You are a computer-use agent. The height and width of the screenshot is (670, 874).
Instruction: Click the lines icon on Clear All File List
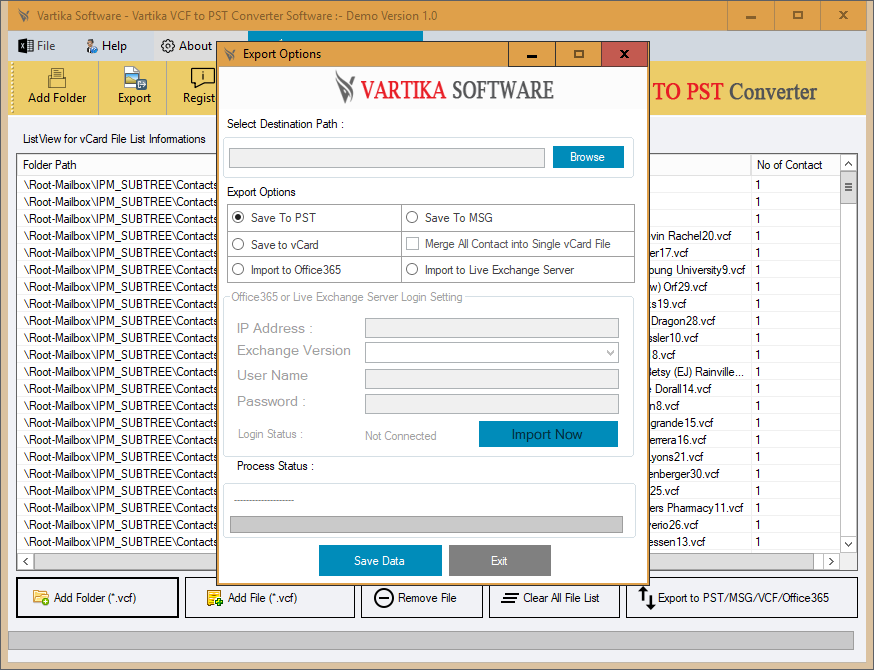coord(509,598)
